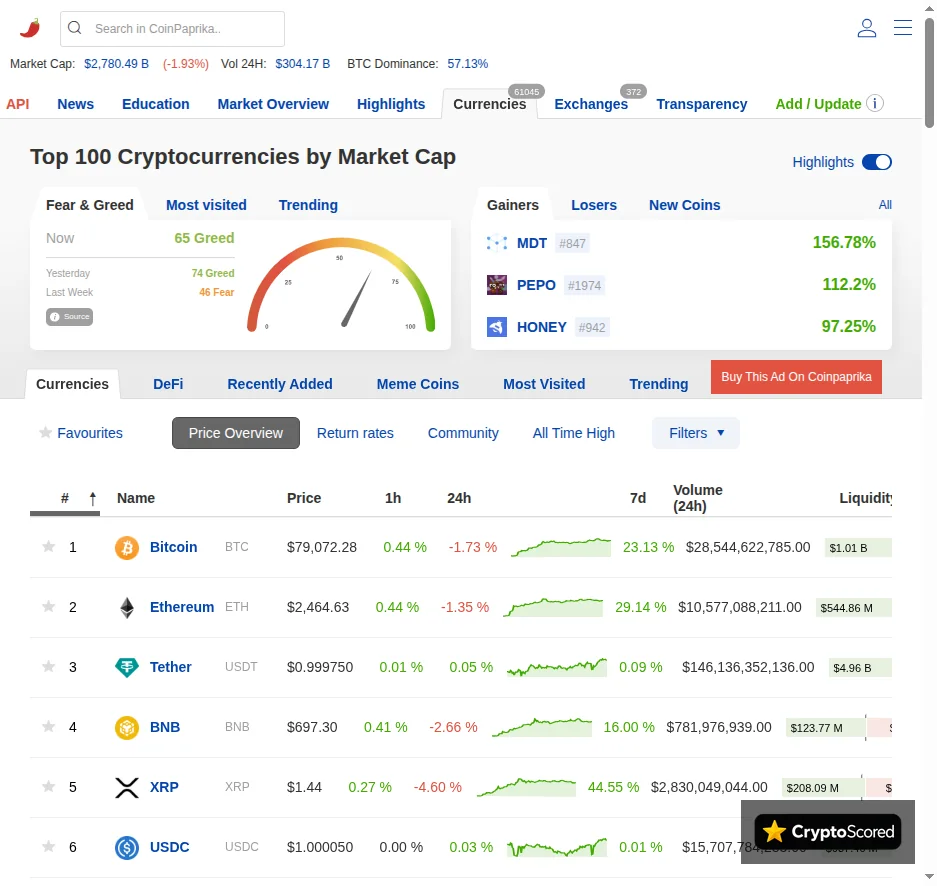Click the Source button in Fear & Greed
This screenshot has width=937, height=886.
69,317
